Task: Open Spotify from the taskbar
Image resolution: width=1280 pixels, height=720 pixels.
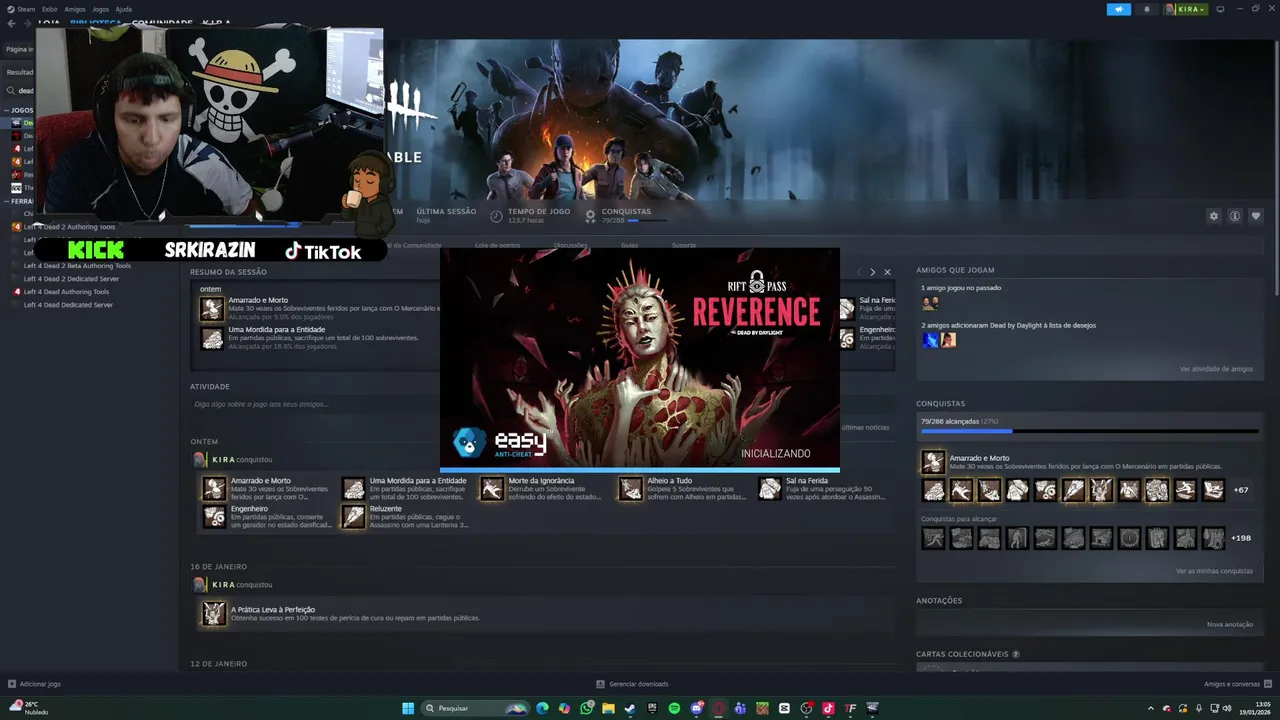Action: click(x=674, y=708)
